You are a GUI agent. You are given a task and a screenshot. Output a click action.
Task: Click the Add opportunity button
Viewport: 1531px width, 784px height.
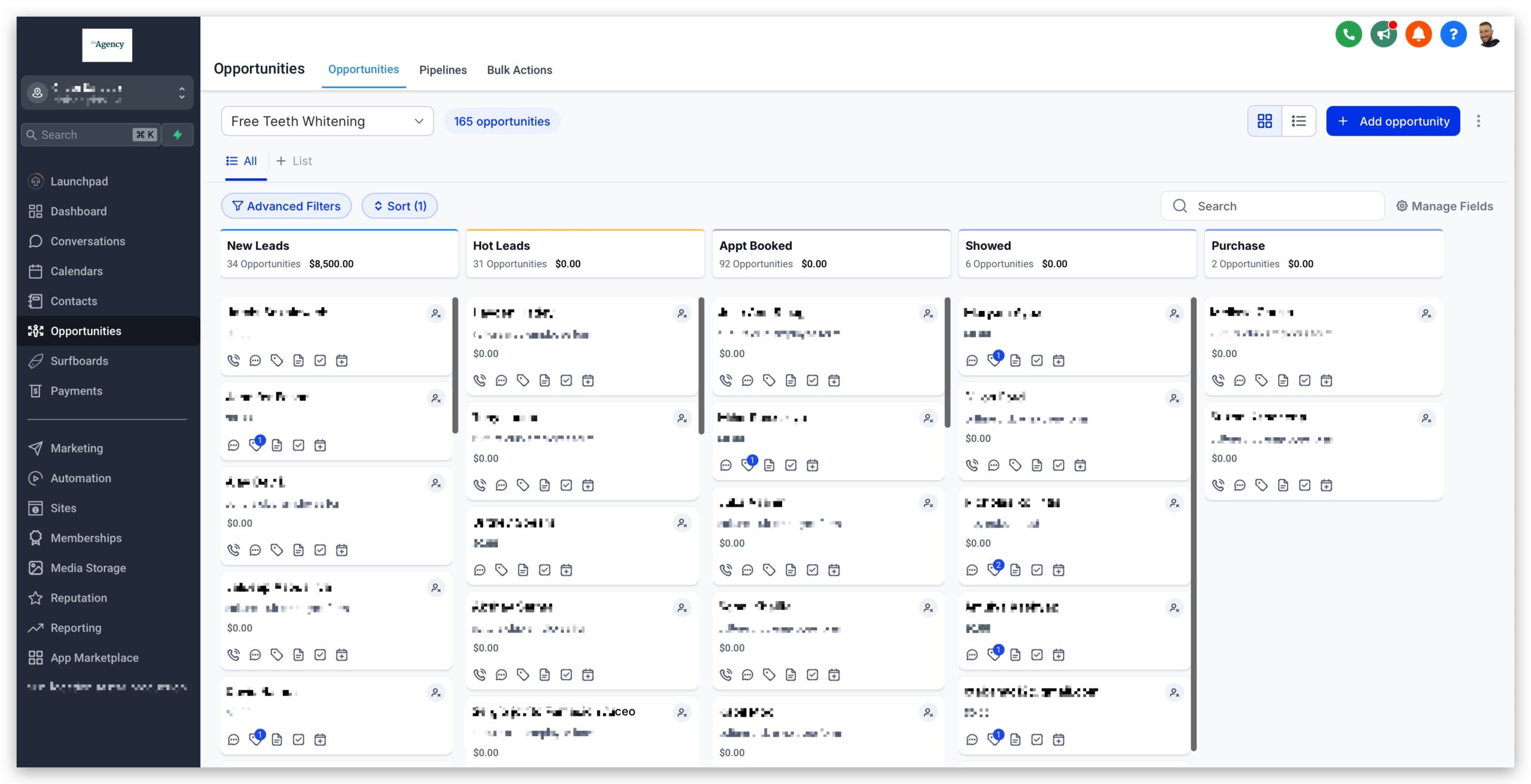[1392, 121]
